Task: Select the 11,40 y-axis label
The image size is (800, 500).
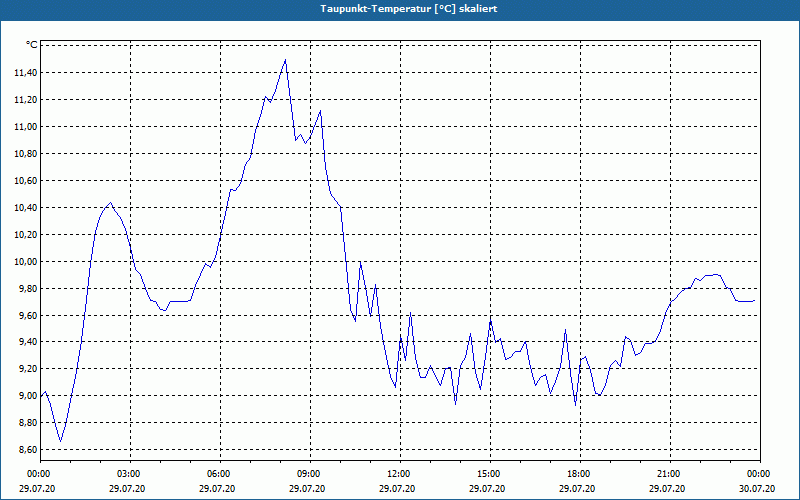Action: tap(26, 73)
